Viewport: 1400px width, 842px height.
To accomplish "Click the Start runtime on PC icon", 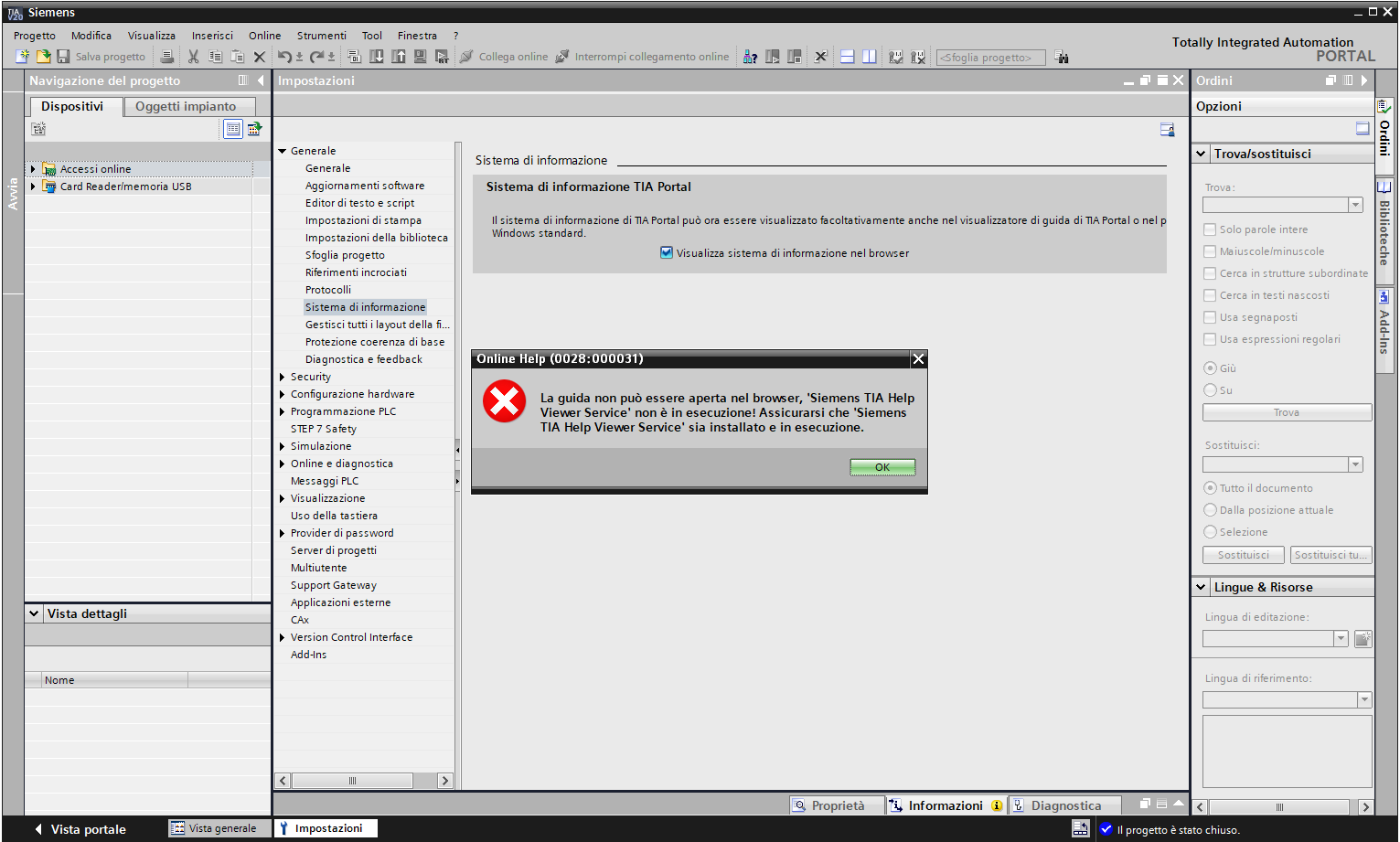I will [x=442, y=57].
